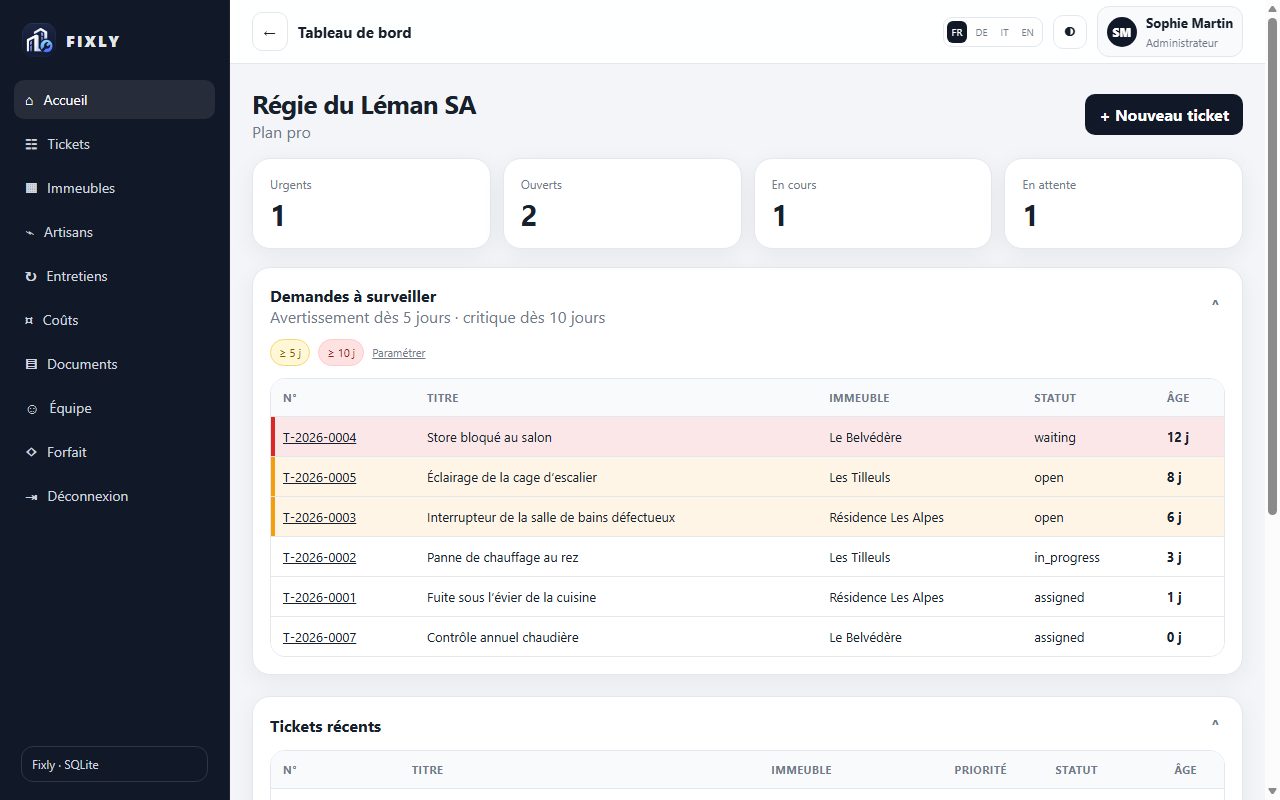This screenshot has width=1280, height=800.
Task: Toggle dark mode with the contrast button
Action: [1070, 32]
